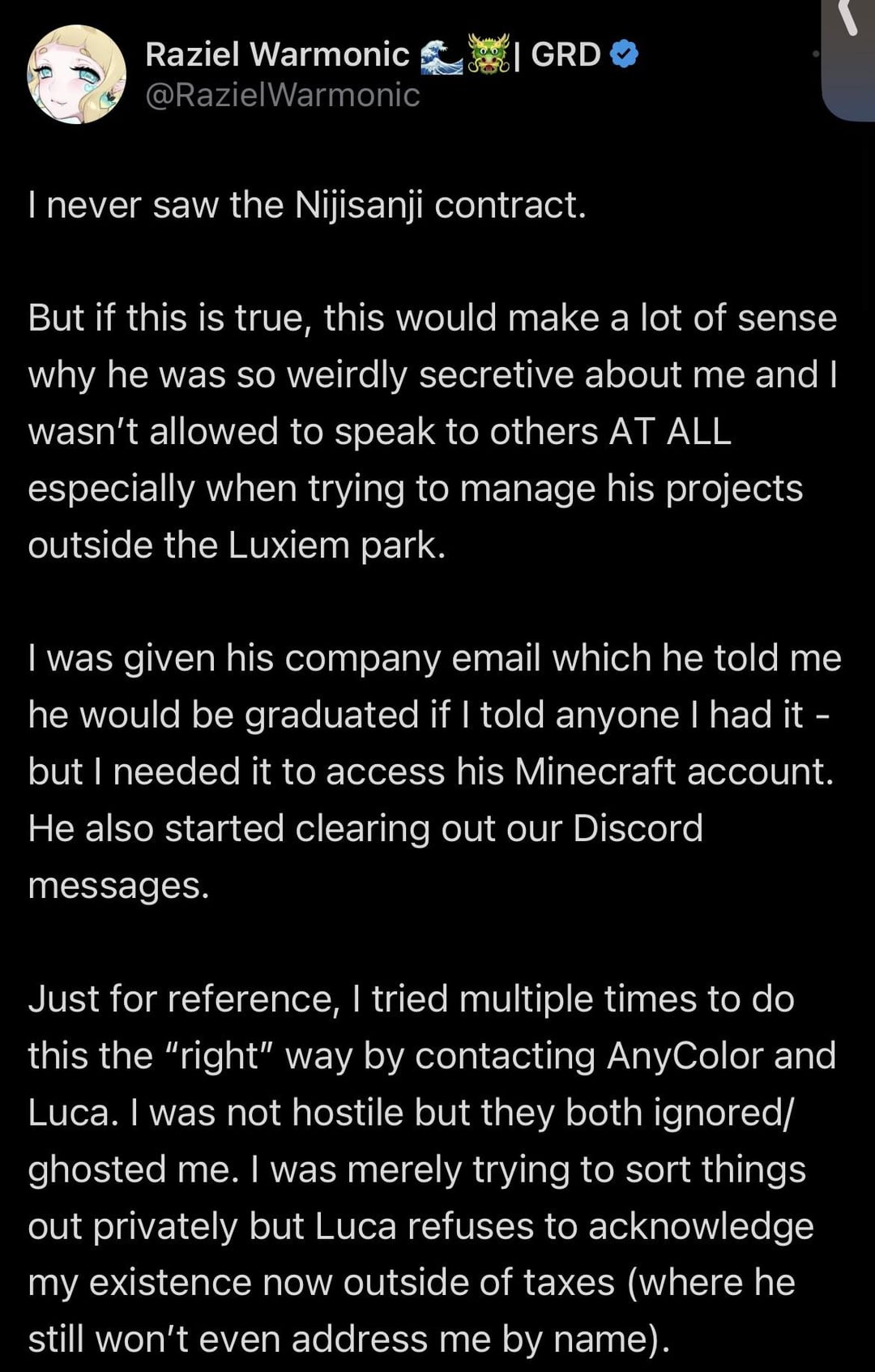The image size is (875, 1372).
Task: Click the blue verified checkmark badge
Action: [x=624, y=54]
